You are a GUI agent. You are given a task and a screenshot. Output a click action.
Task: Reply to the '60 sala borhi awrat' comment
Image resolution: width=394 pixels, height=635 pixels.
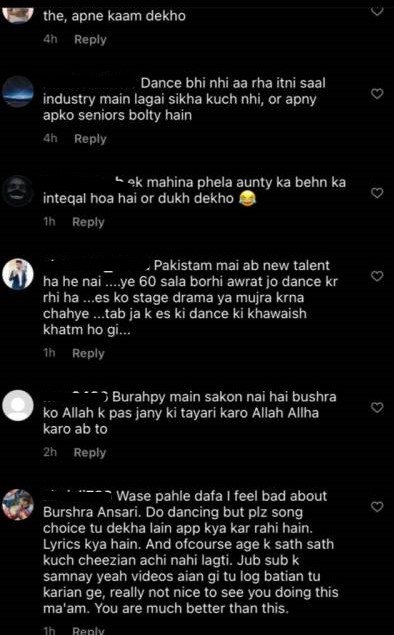[x=88, y=353]
